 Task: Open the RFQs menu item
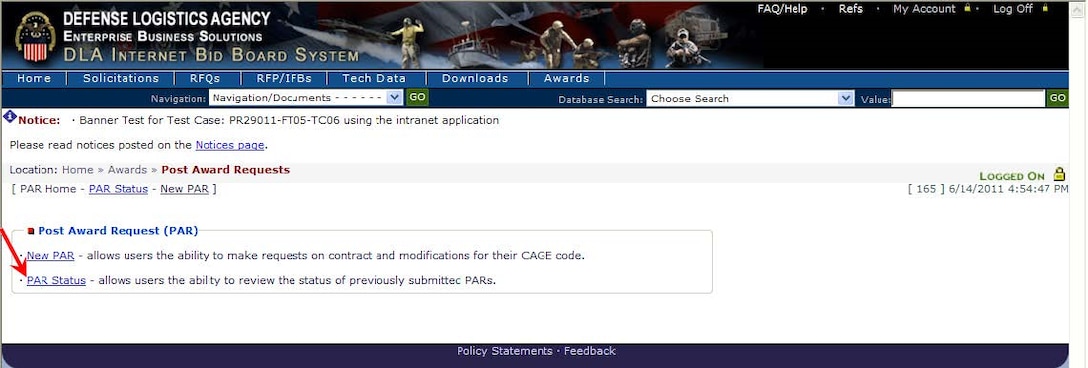pyautogui.click(x=205, y=78)
